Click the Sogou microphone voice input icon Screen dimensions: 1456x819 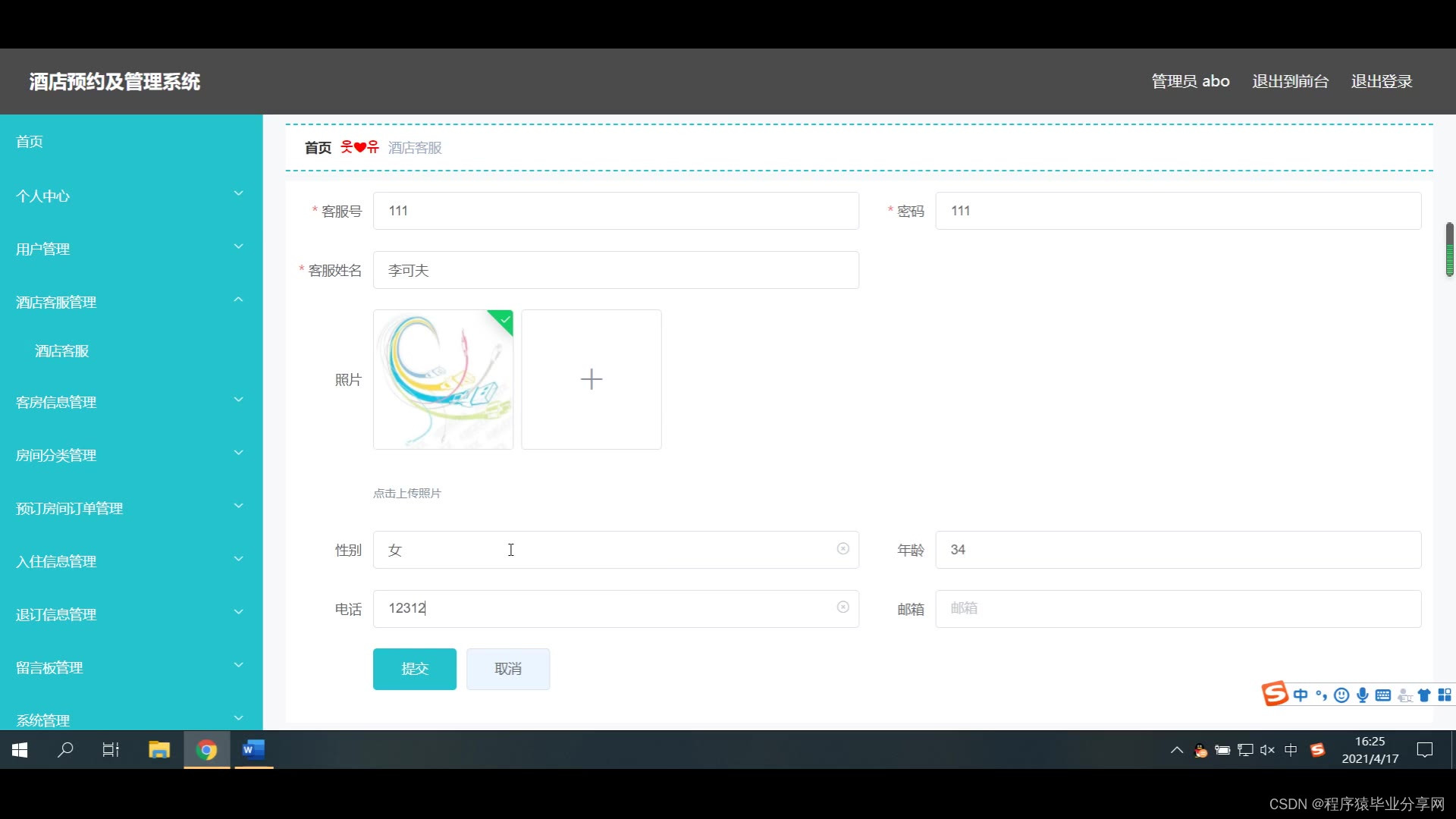pos(1363,695)
